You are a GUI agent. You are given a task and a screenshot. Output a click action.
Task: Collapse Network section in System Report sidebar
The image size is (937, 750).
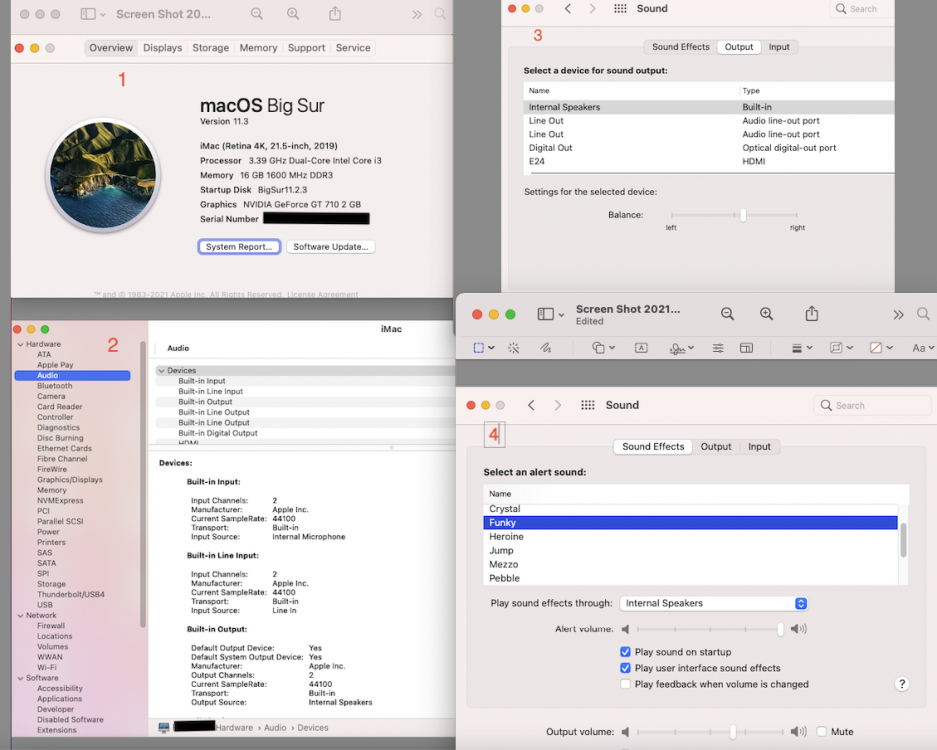(20, 616)
